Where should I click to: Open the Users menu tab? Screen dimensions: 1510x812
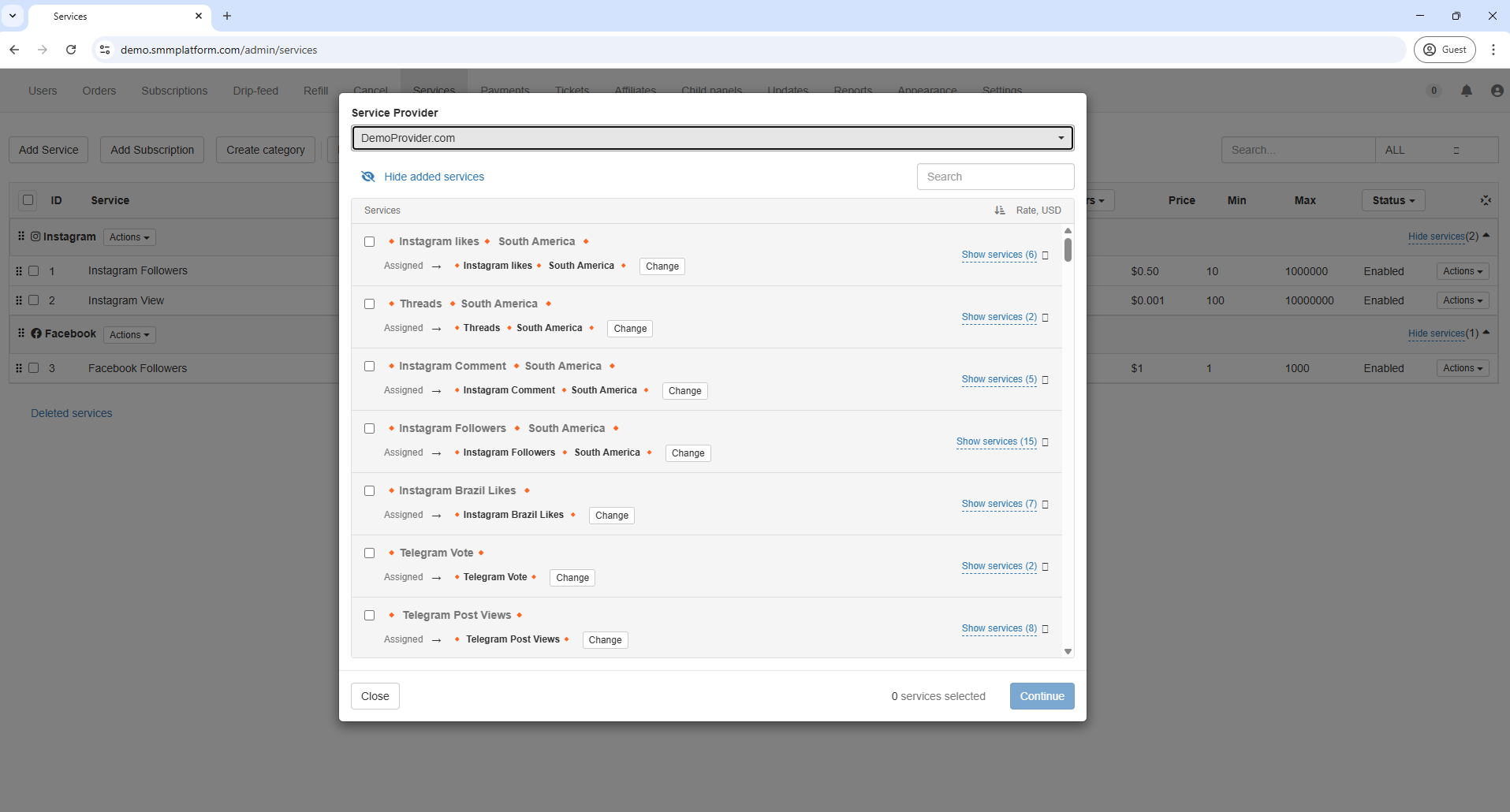click(43, 91)
